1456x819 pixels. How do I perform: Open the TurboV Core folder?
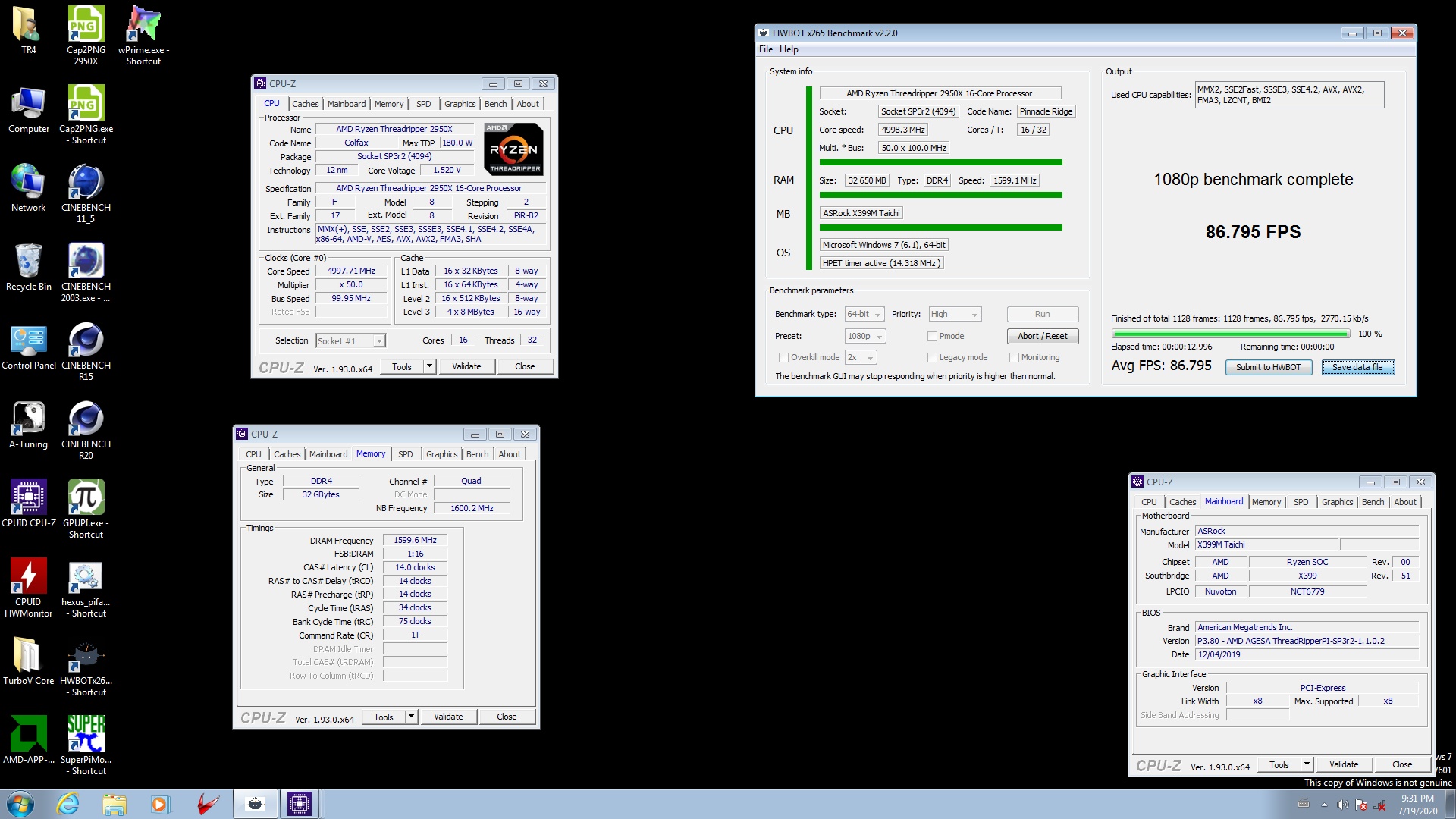(x=28, y=662)
